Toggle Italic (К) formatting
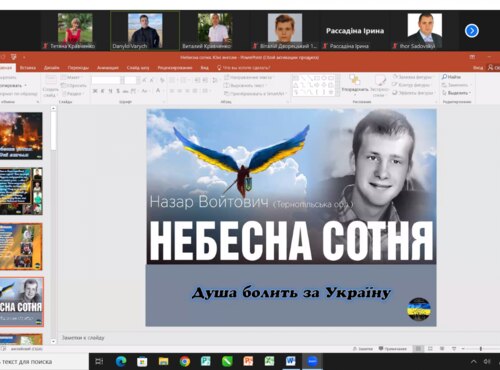 coord(103,91)
